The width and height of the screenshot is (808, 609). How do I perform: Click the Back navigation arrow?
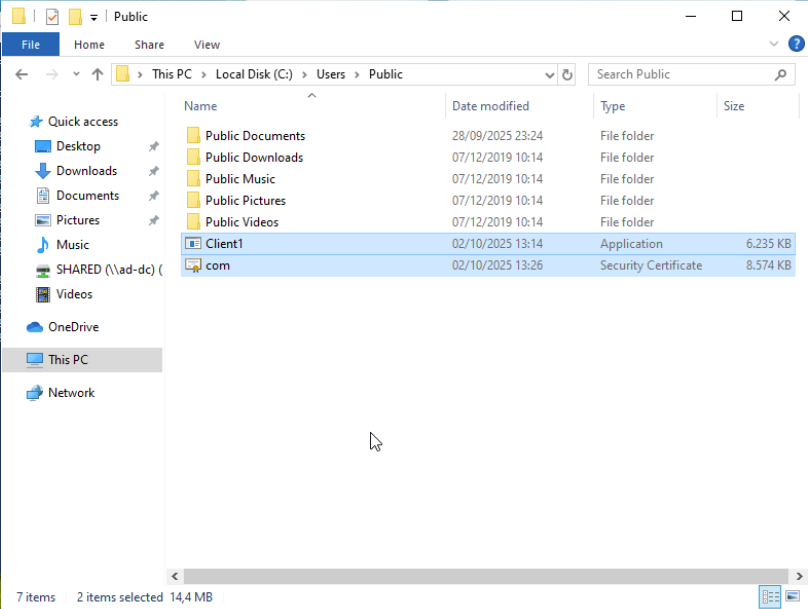tap(22, 74)
